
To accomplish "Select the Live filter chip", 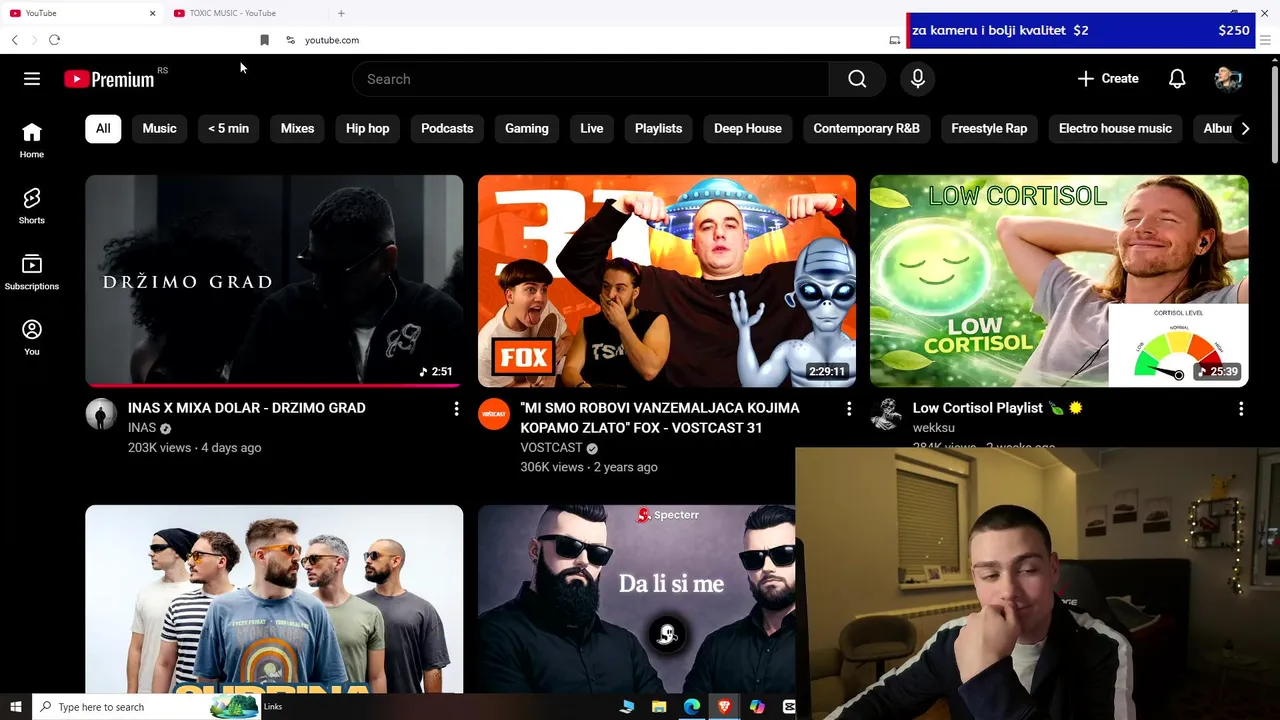I will 592,128.
